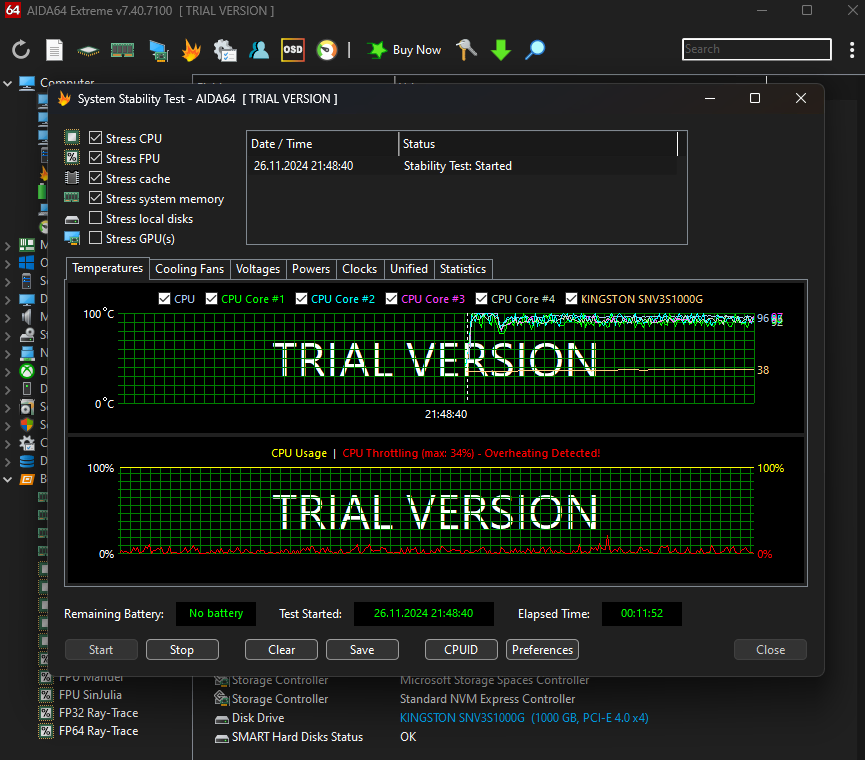The height and width of the screenshot is (760, 865).
Task: Open the three-dot menu beside Search
Action: point(852,50)
